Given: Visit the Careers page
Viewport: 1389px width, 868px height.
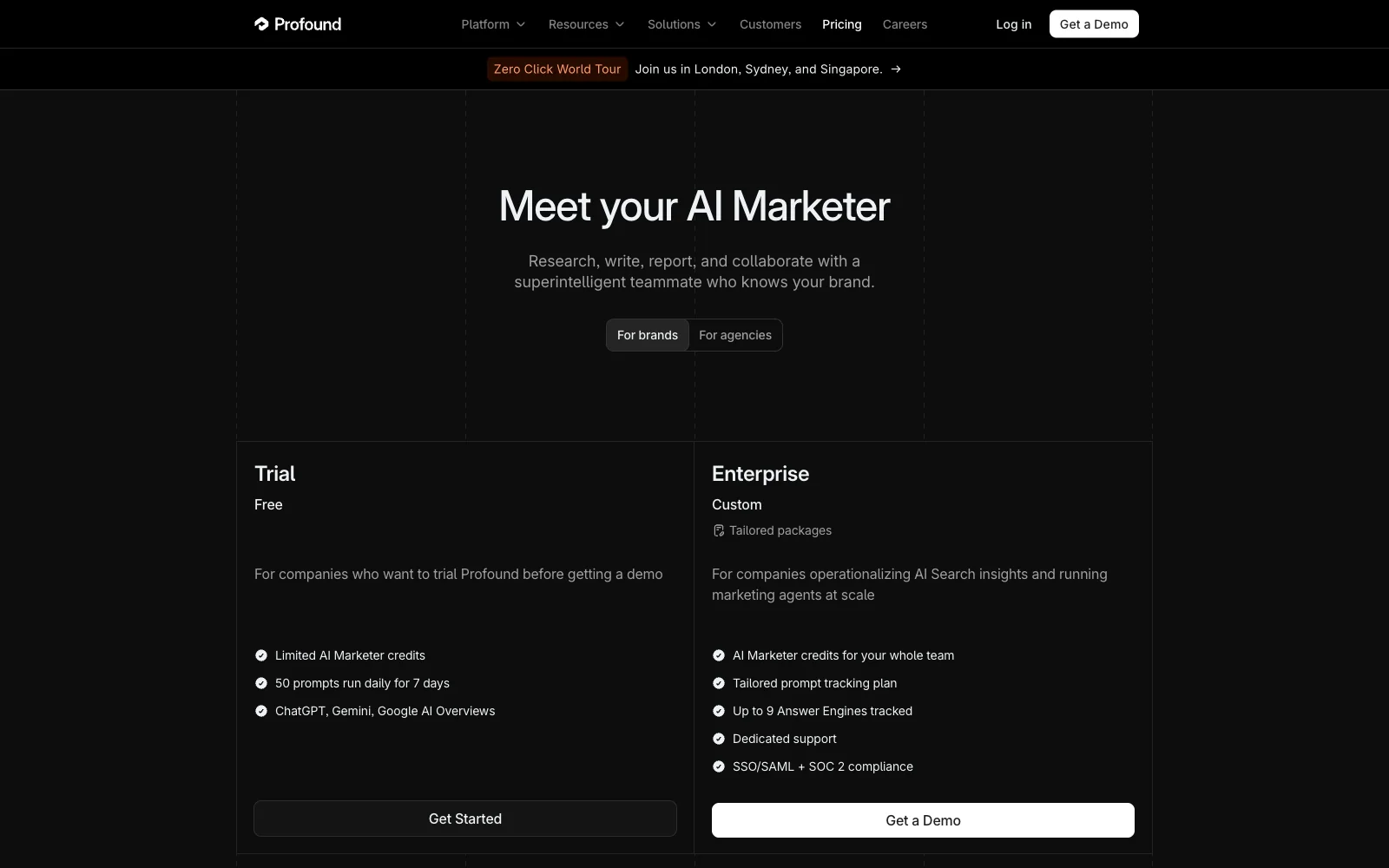Looking at the screenshot, I should [905, 24].
